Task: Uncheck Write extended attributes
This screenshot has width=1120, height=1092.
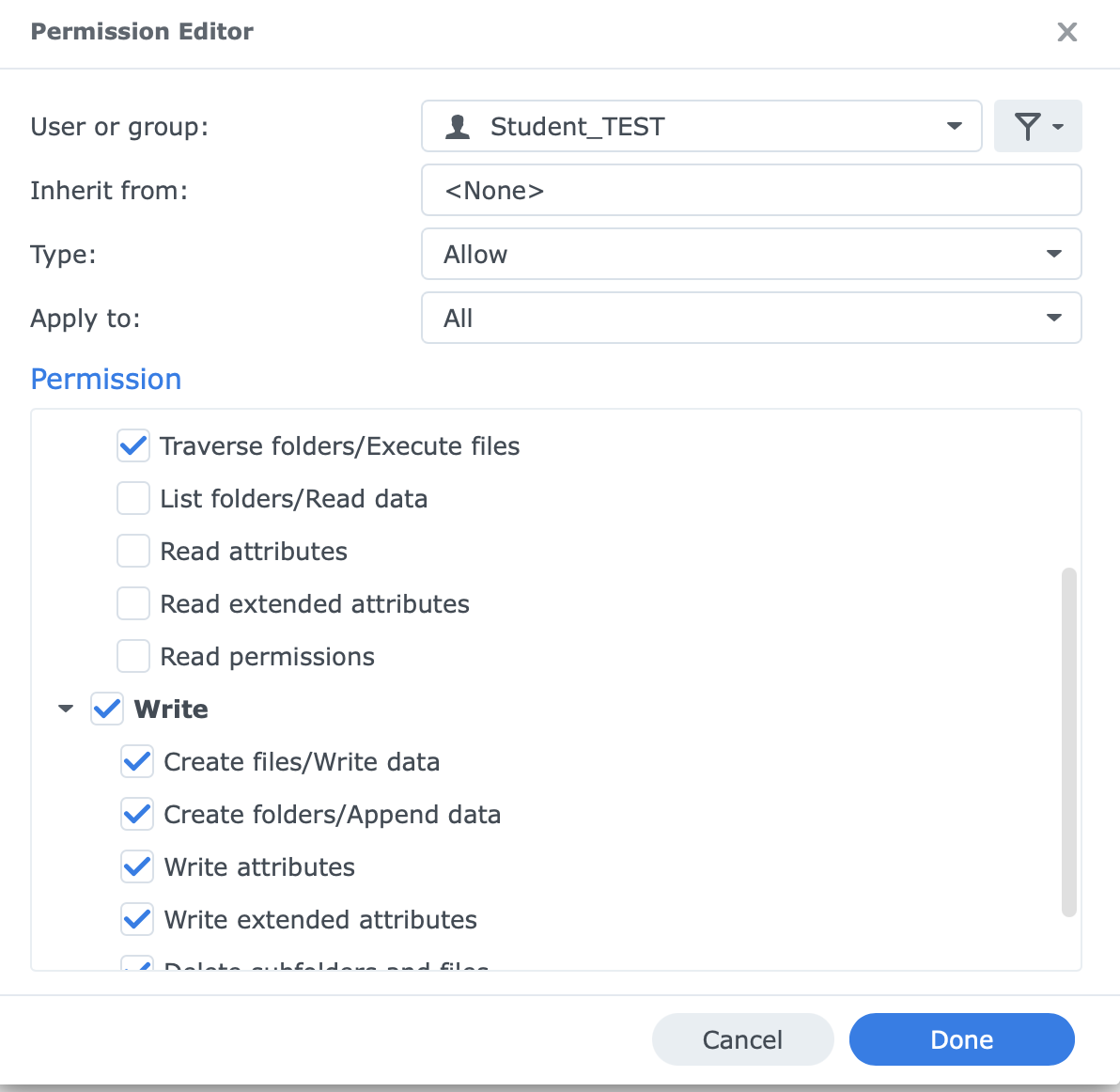Action: point(137,919)
